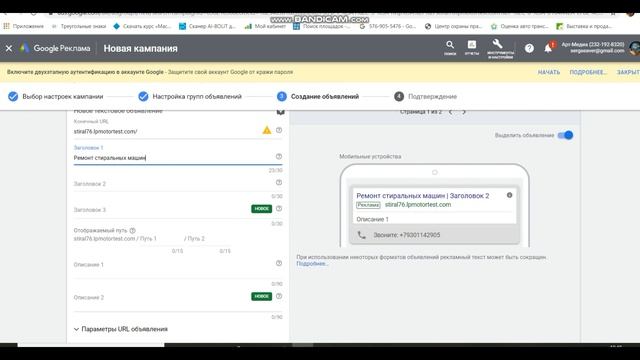
Task: Go to previous preview page arrow
Action: tap(451, 112)
